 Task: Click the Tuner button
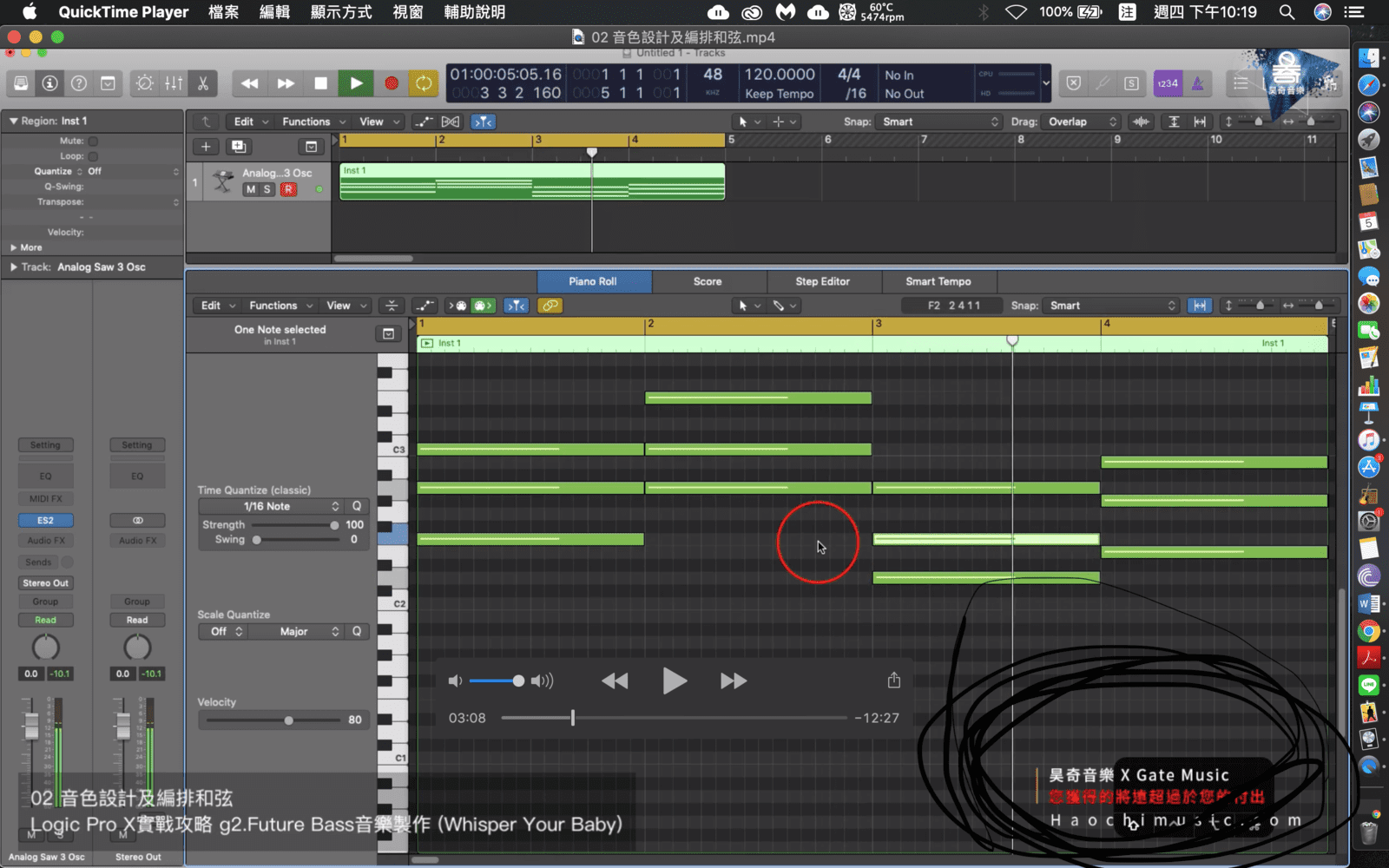(x=1103, y=83)
